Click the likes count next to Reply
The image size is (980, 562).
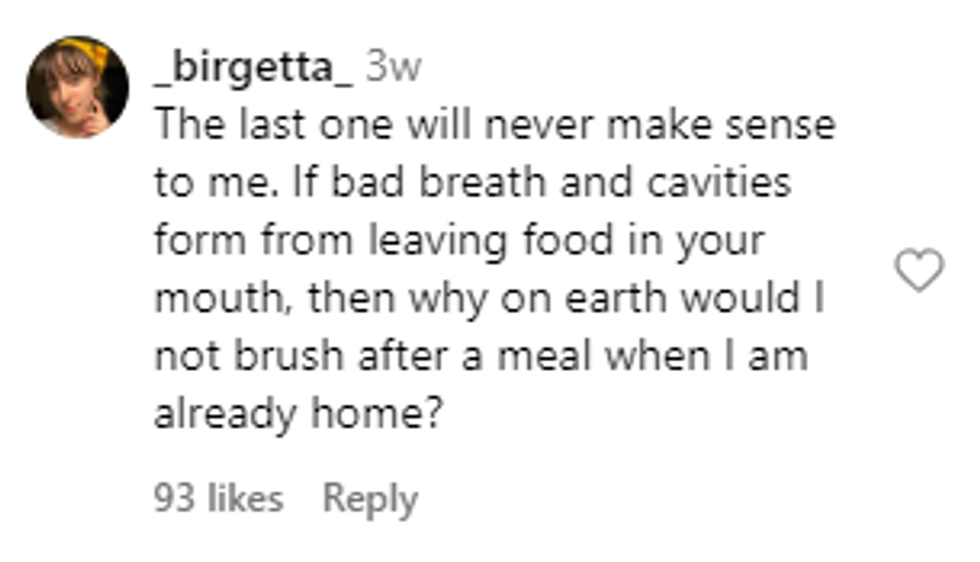(218, 499)
